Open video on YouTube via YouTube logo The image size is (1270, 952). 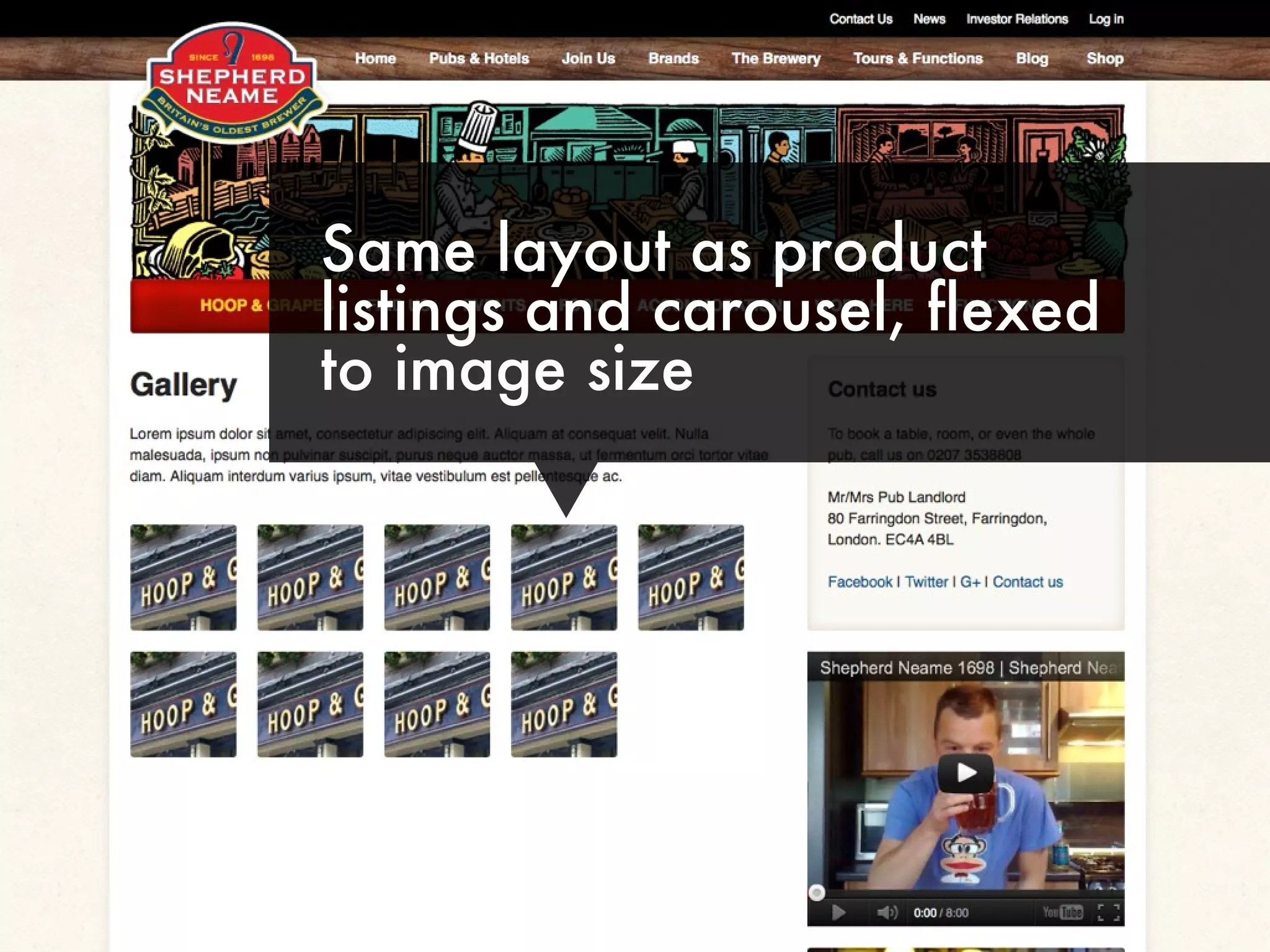[1062, 912]
